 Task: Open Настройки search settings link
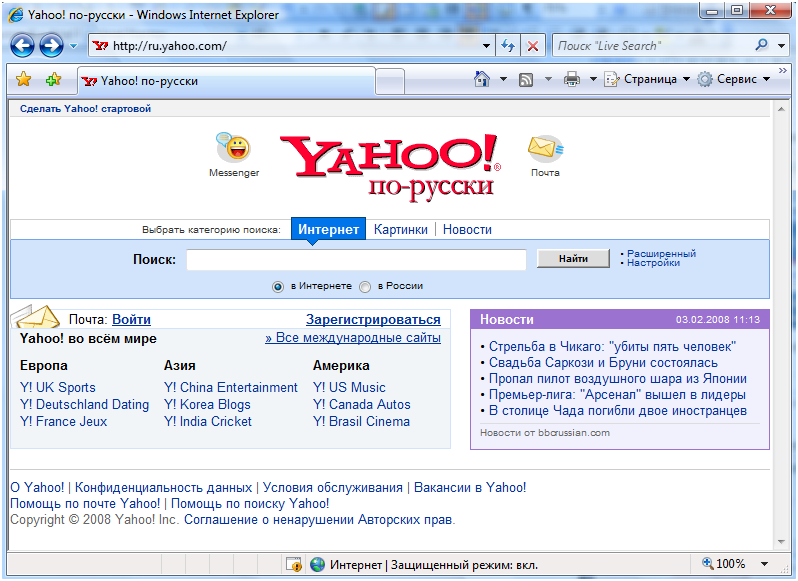click(653, 263)
